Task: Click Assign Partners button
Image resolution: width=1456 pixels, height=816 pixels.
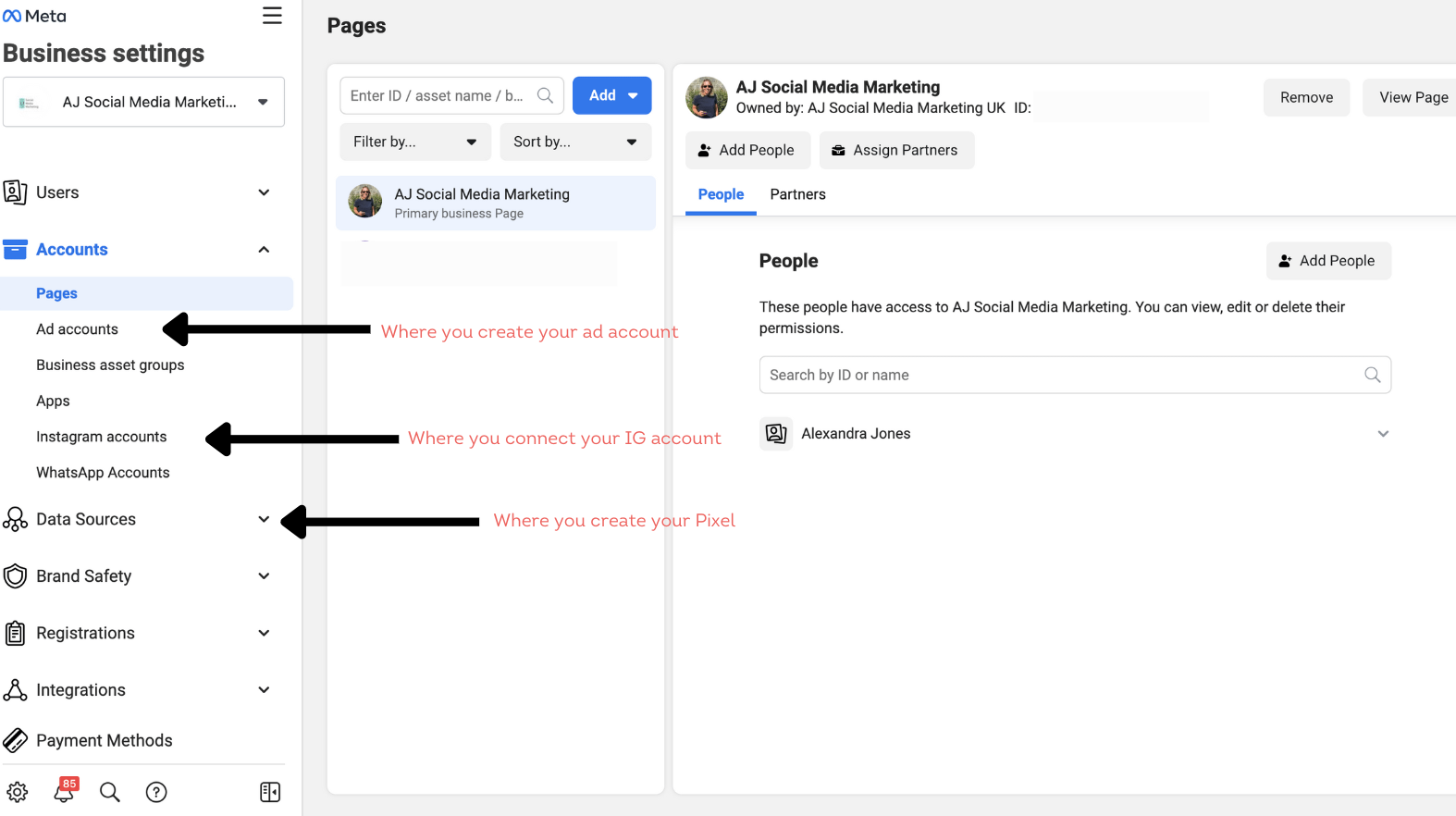Action: [896, 150]
